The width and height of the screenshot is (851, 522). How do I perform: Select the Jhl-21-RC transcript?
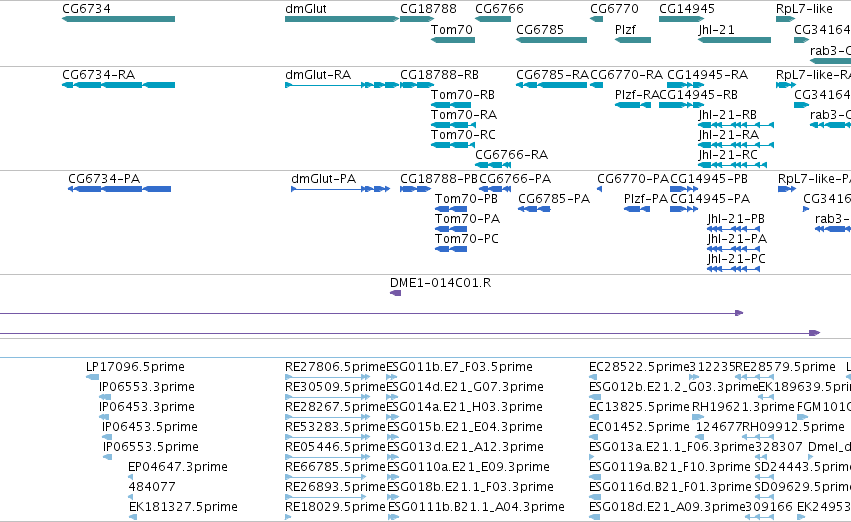pyautogui.click(x=732, y=165)
